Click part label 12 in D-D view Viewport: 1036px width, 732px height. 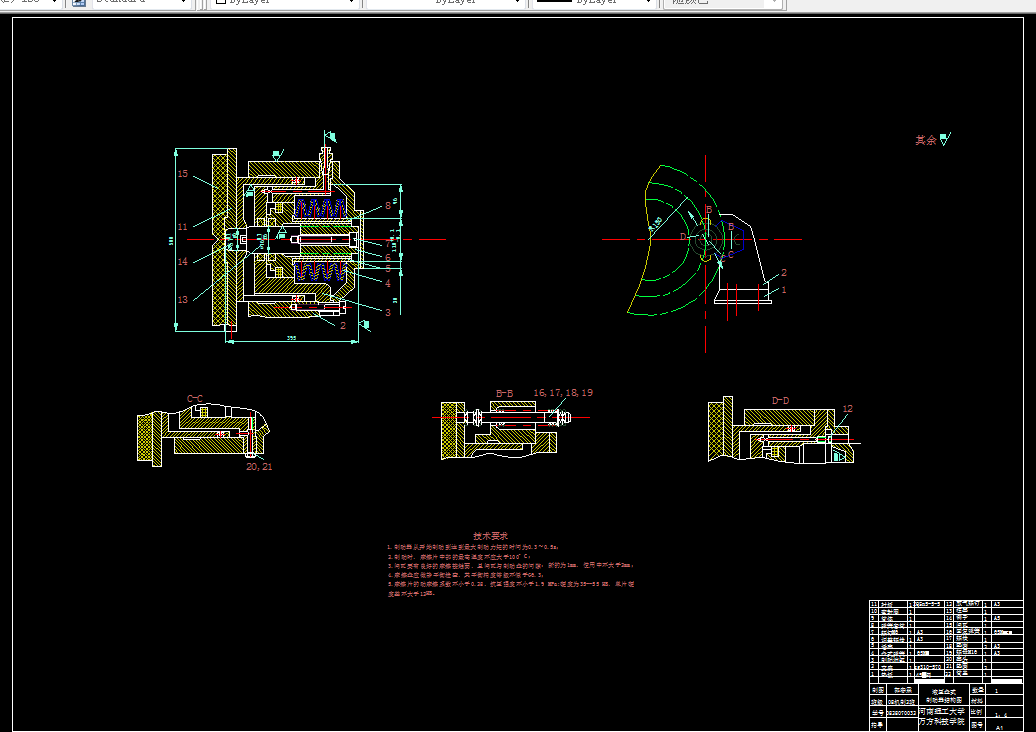click(848, 409)
